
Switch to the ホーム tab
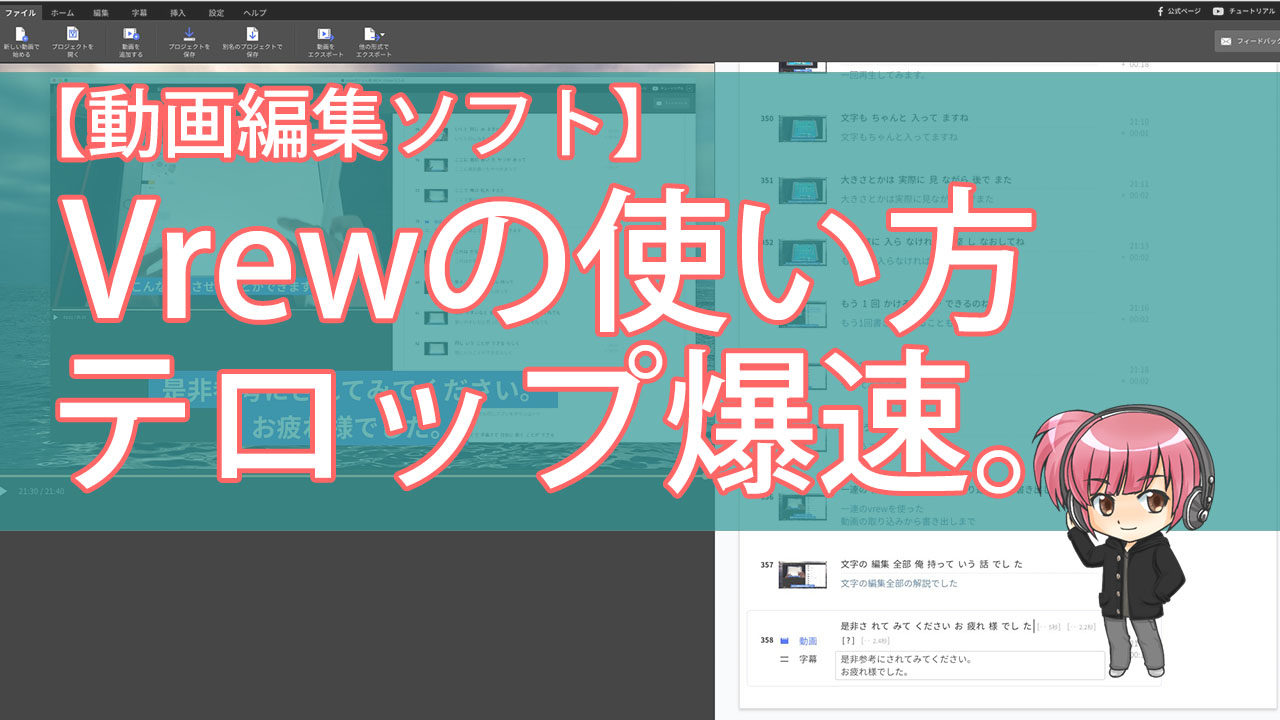point(62,12)
